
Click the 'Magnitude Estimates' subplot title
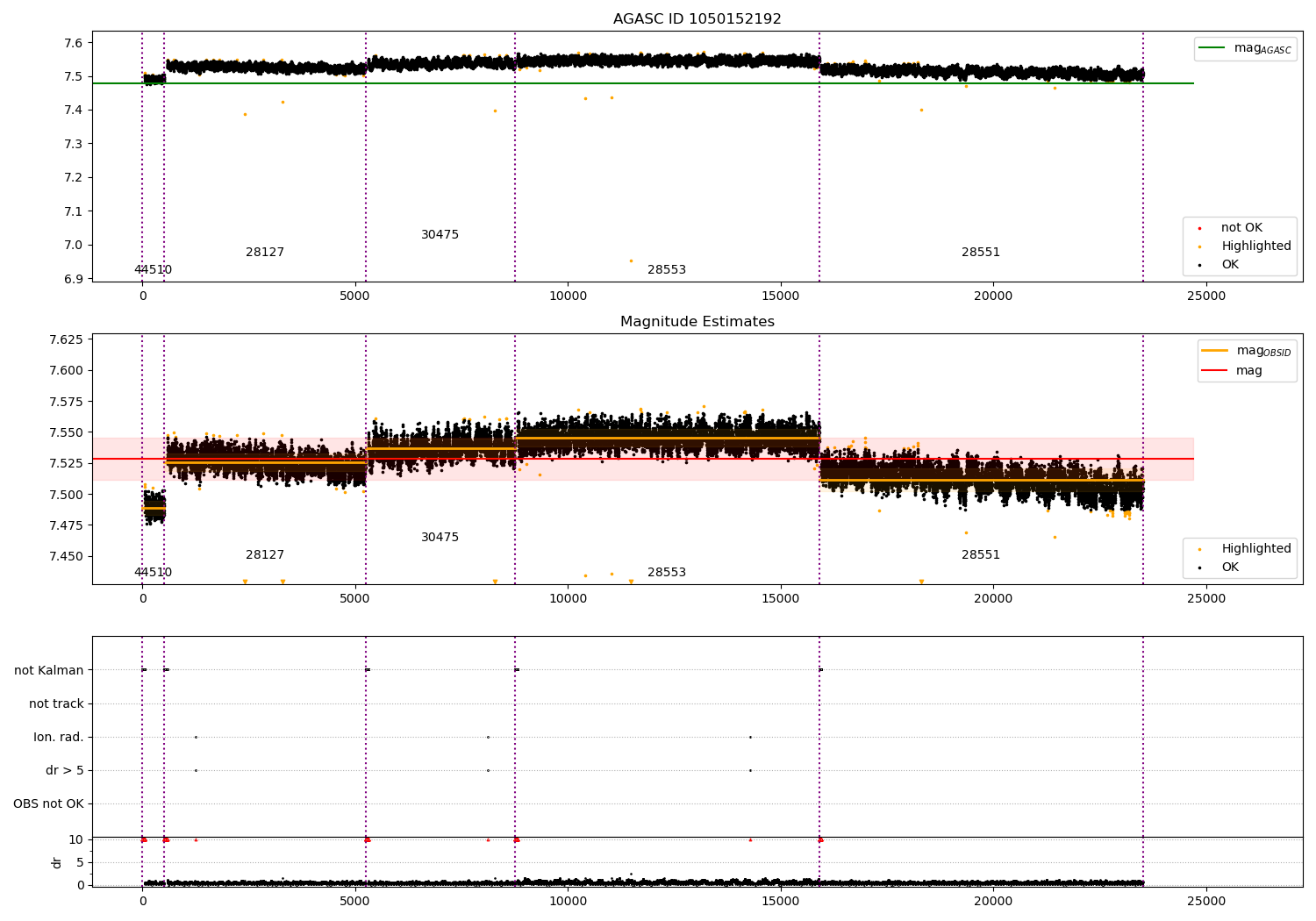coord(697,322)
